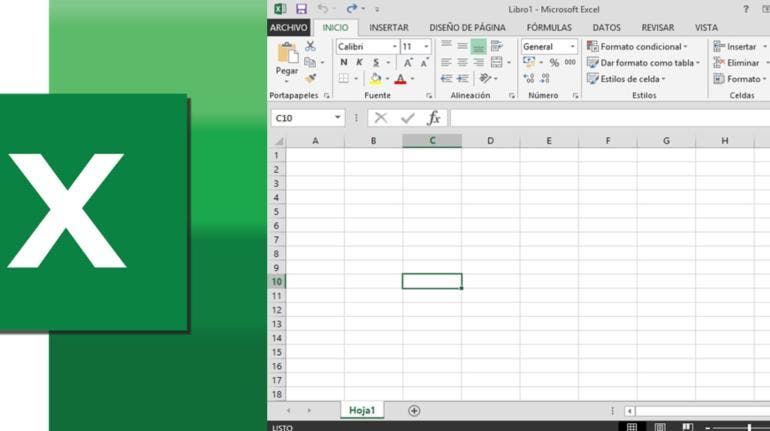This screenshot has width=770, height=431.
Task: Open the Calibri font name dropdown
Action: pos(394,46)
